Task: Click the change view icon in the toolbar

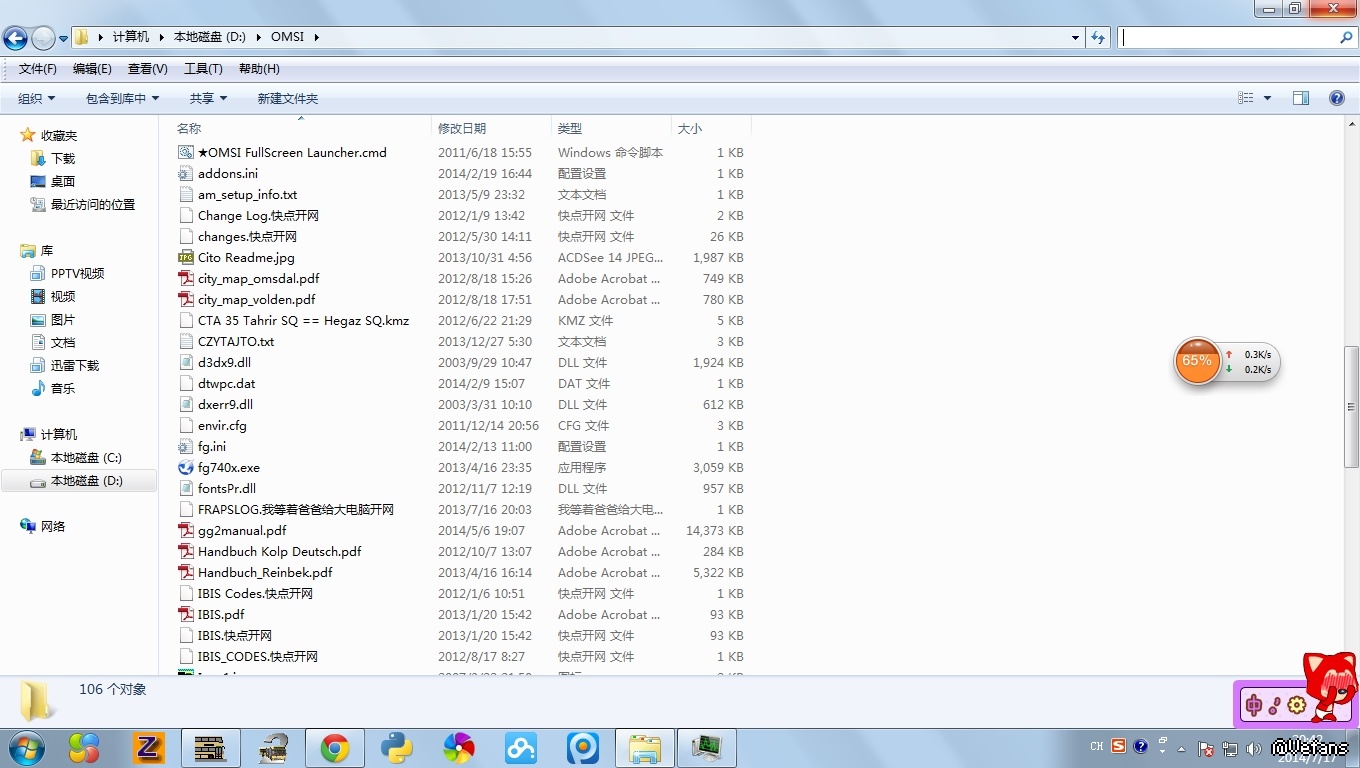Action: (x=1246, y=98)
